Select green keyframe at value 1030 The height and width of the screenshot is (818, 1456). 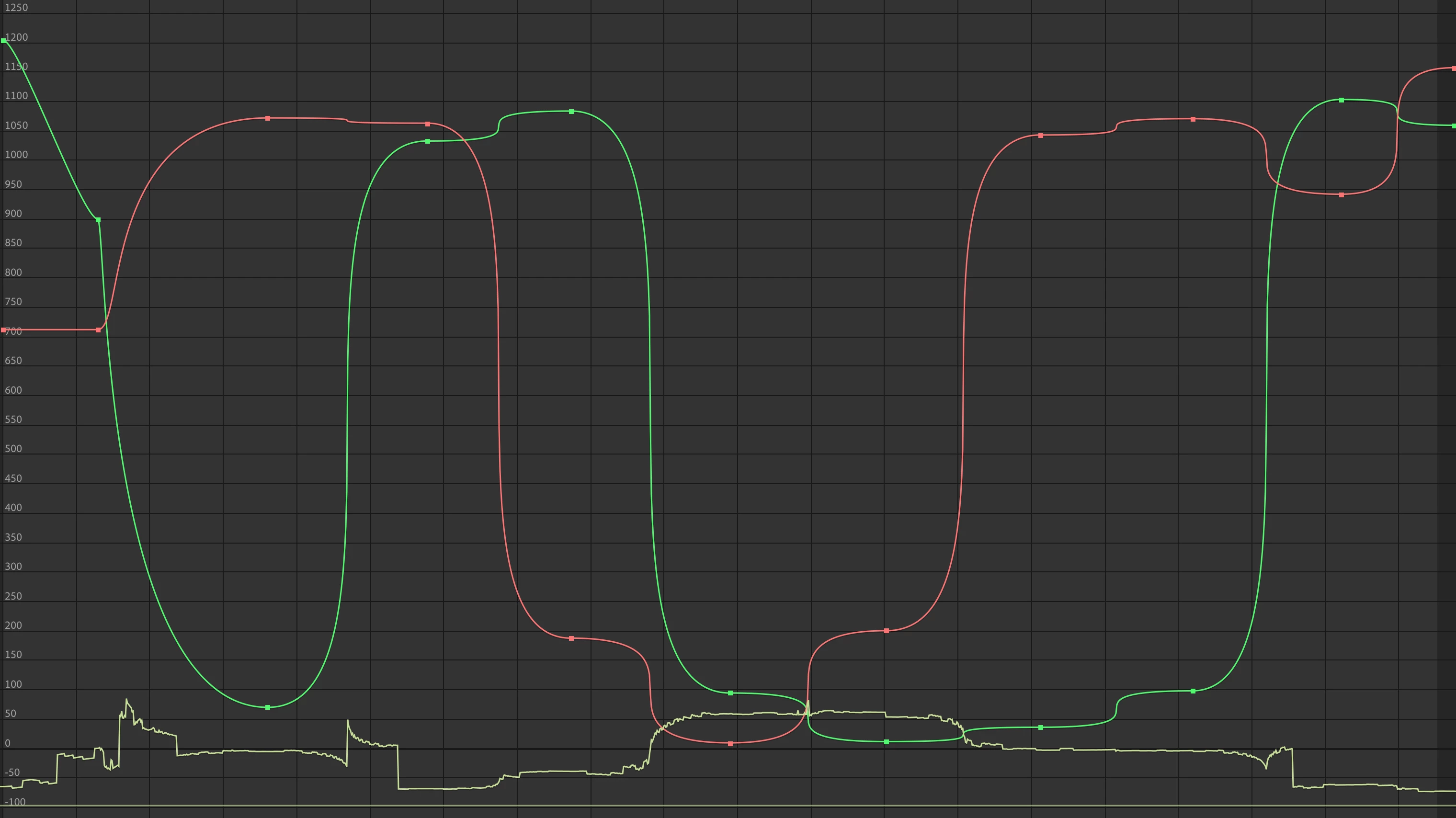point(427,141)
